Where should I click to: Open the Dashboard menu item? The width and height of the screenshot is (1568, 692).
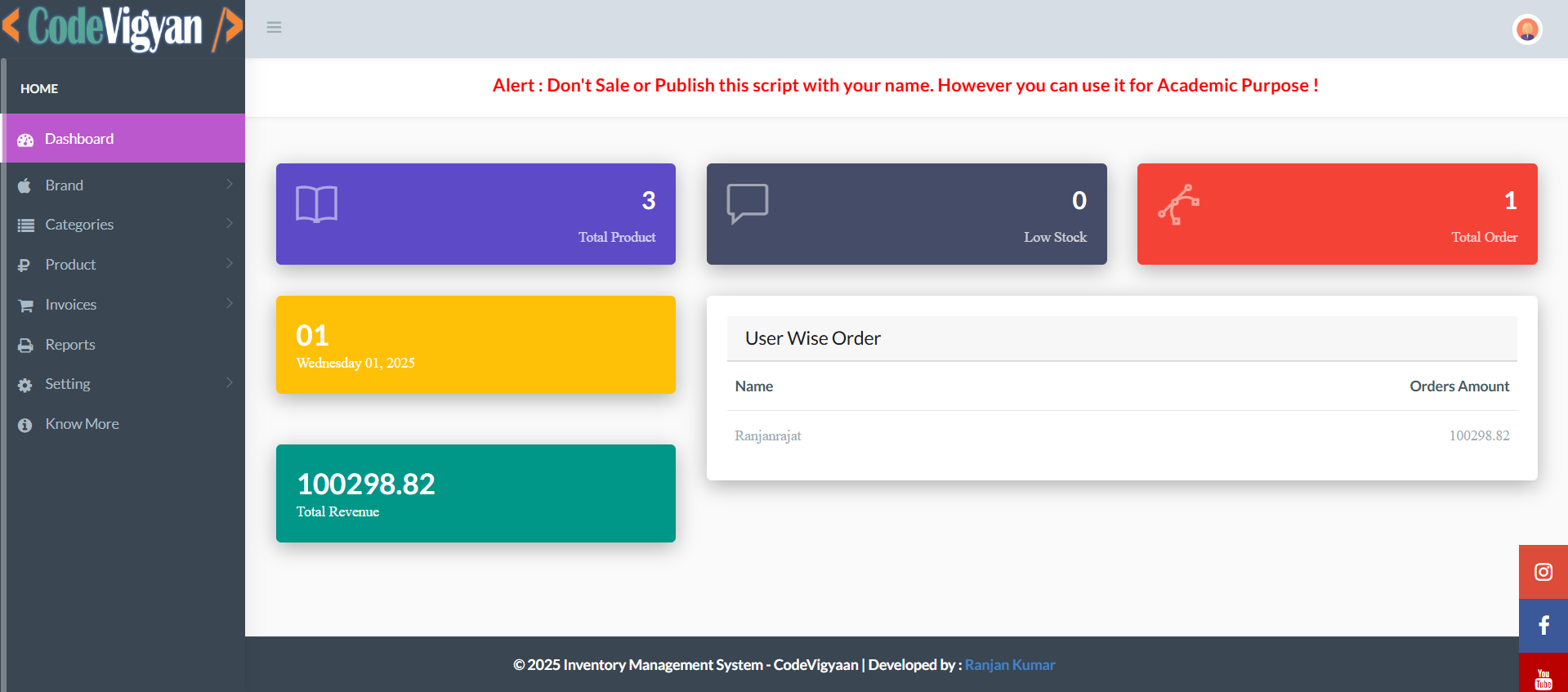(79, 139)
